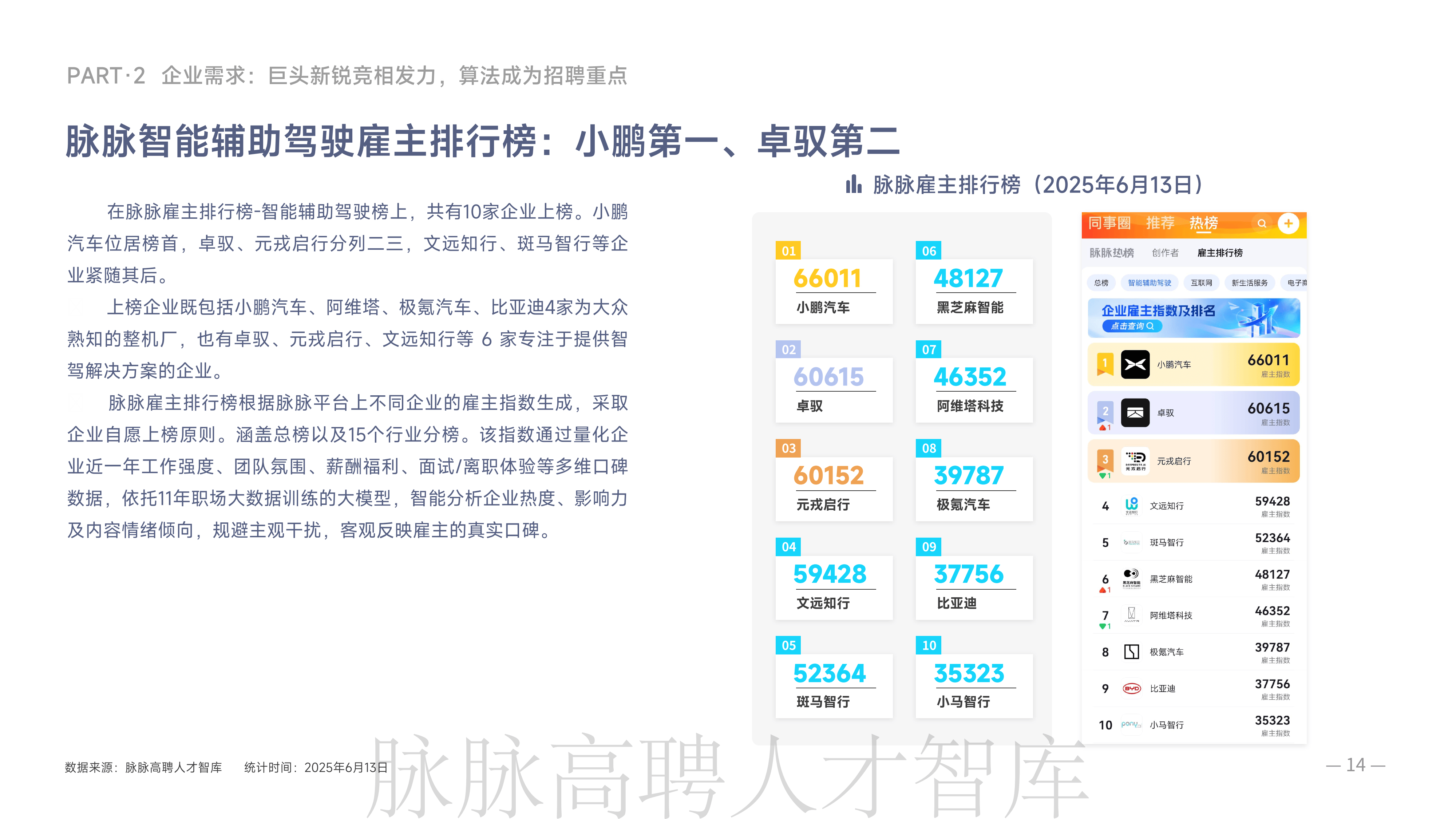Open the 企业雇主指数及排名 banner
The width and height of the screenshot is (1456, 819).
(x=1194, y=318)
